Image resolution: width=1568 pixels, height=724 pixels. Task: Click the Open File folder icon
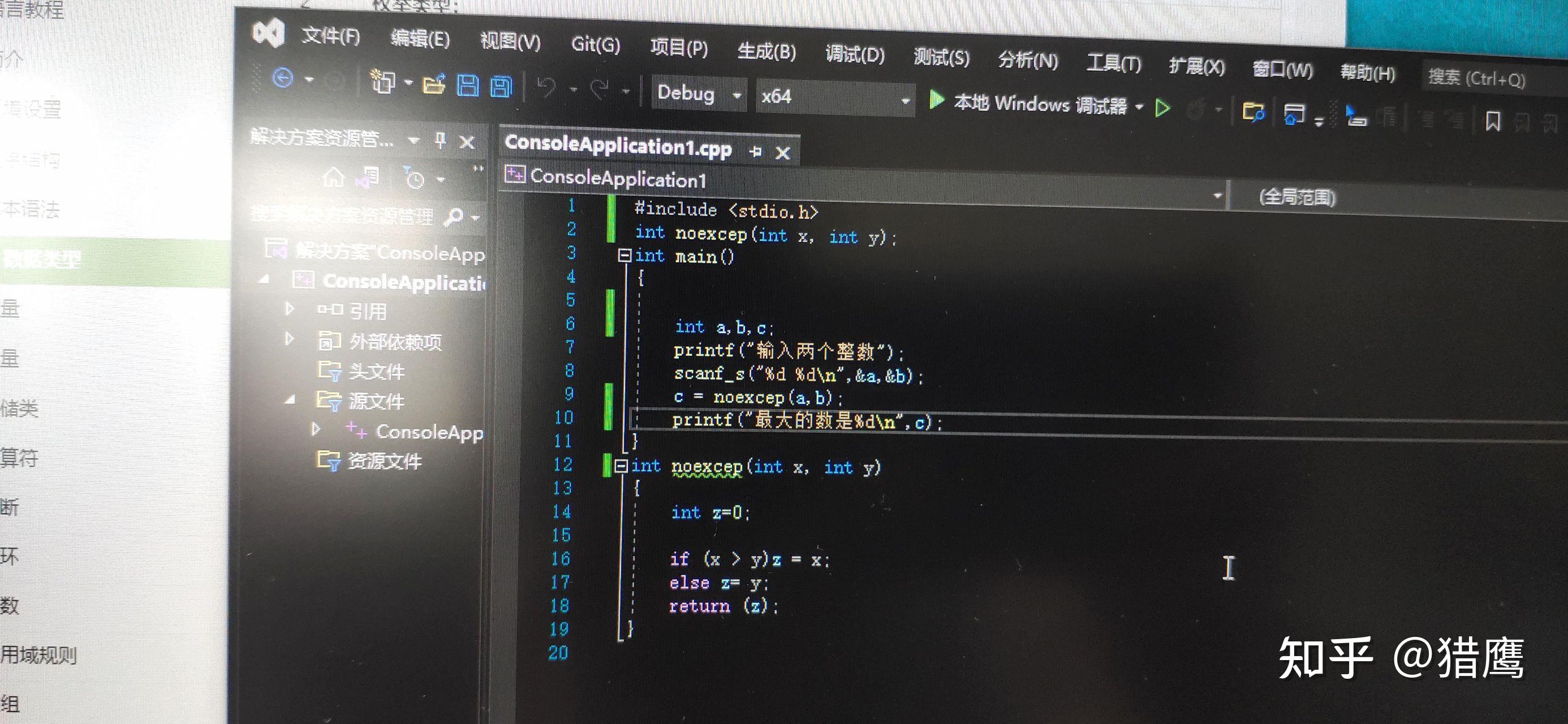(434, 84)
